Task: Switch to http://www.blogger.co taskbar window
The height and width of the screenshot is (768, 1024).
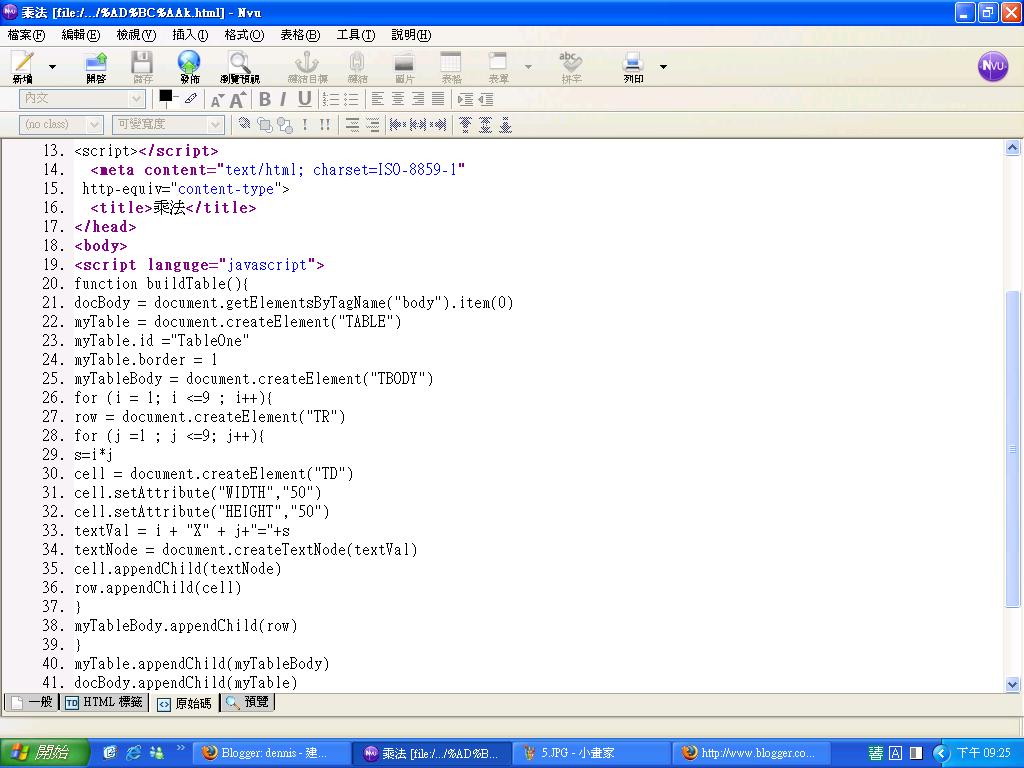Action: [753, 753]
